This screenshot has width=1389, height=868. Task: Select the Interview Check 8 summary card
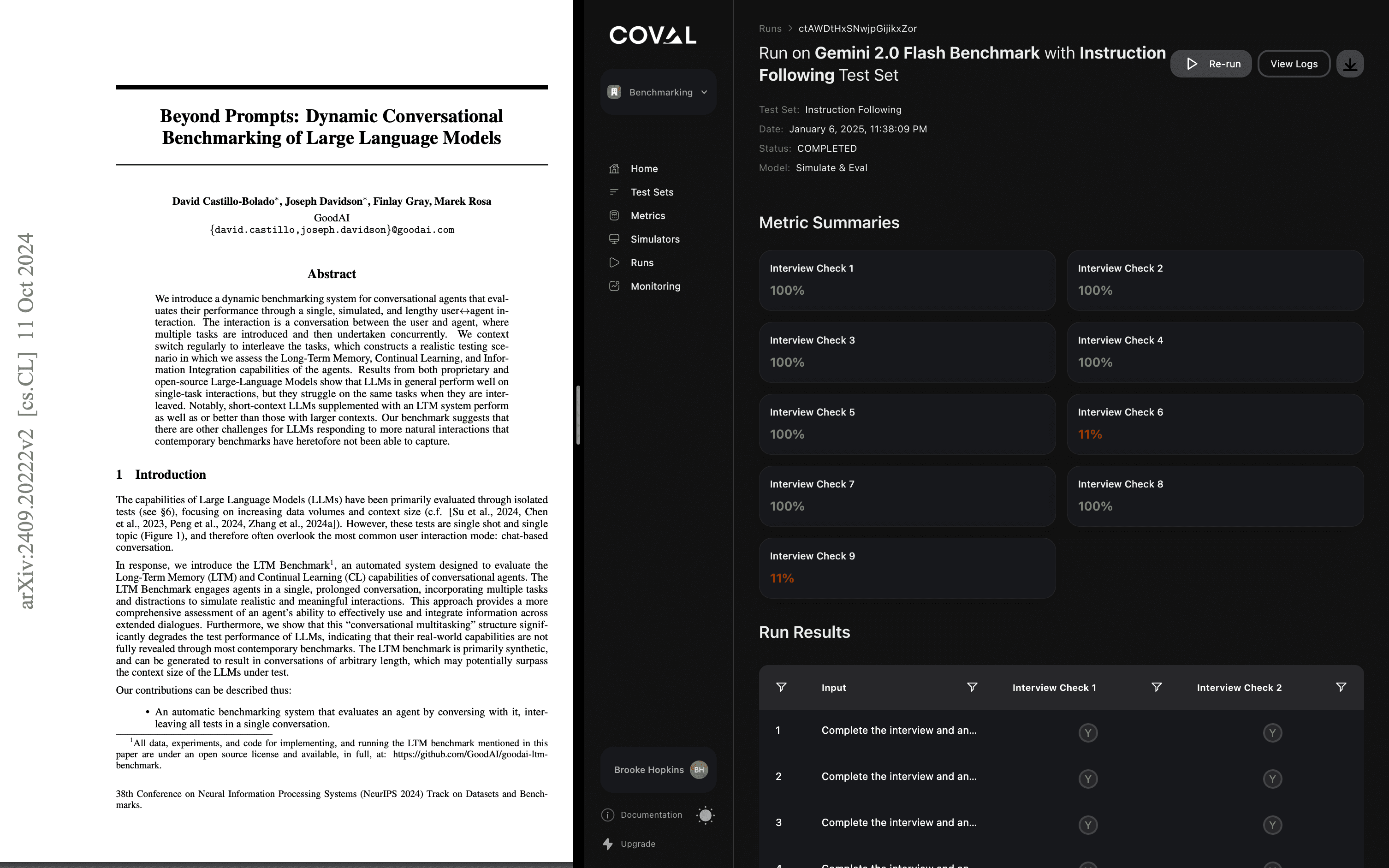[x=1215, y=496]
